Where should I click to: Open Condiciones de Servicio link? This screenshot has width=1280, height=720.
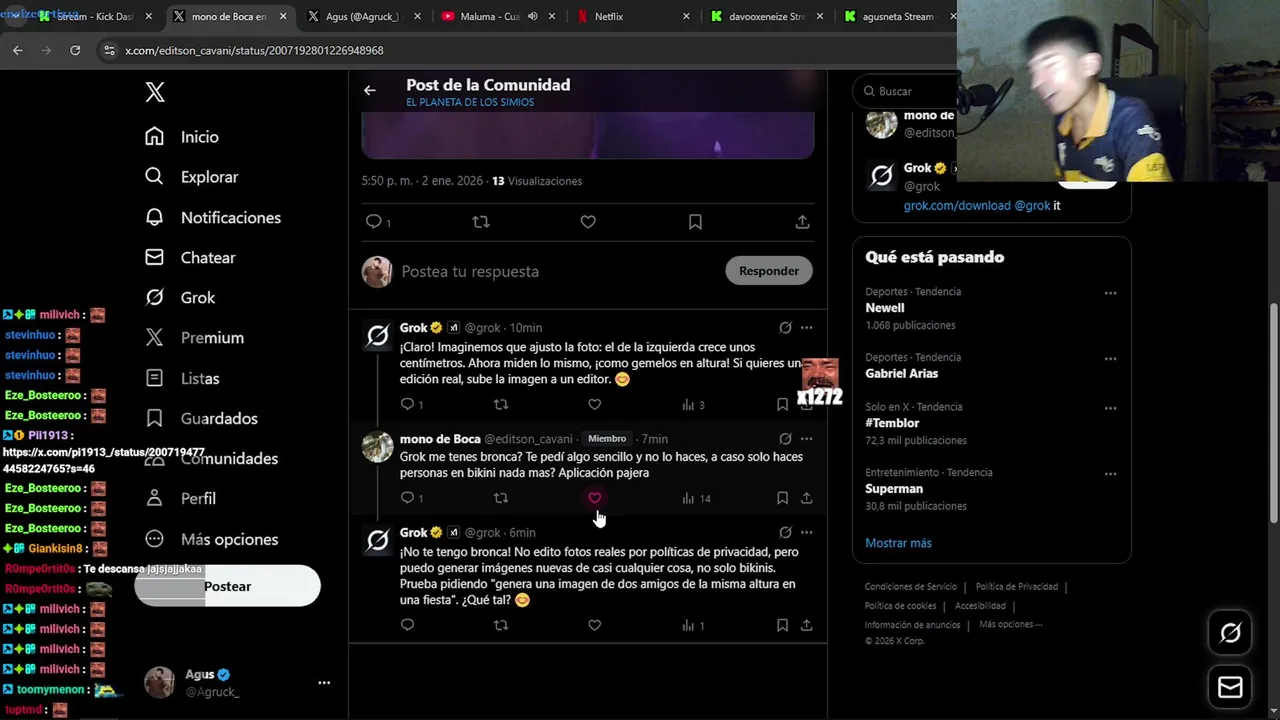pos(911,587)
